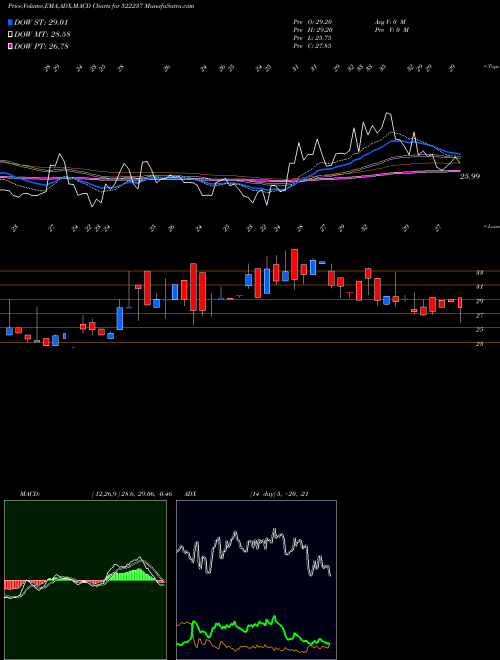Click the 'Pre C: 27.85' value
Screen dimensions: 500x660
[312, 46]
